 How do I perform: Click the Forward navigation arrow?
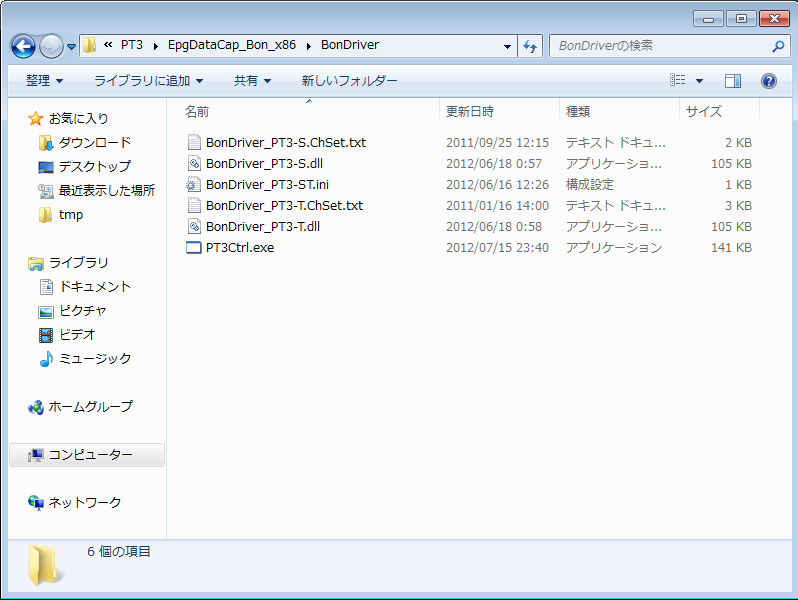coord(51,46)
